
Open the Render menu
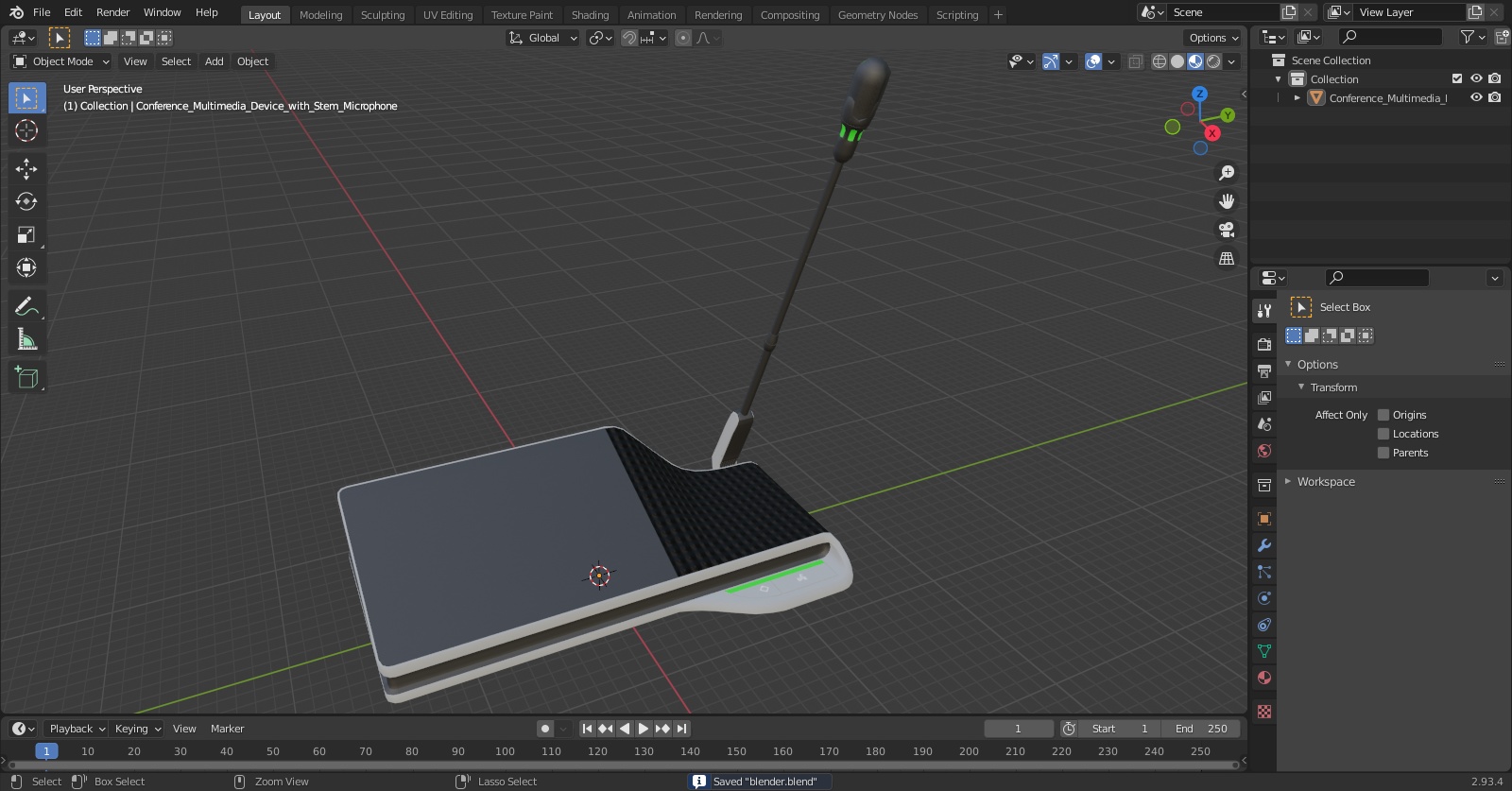pos(112,12)
